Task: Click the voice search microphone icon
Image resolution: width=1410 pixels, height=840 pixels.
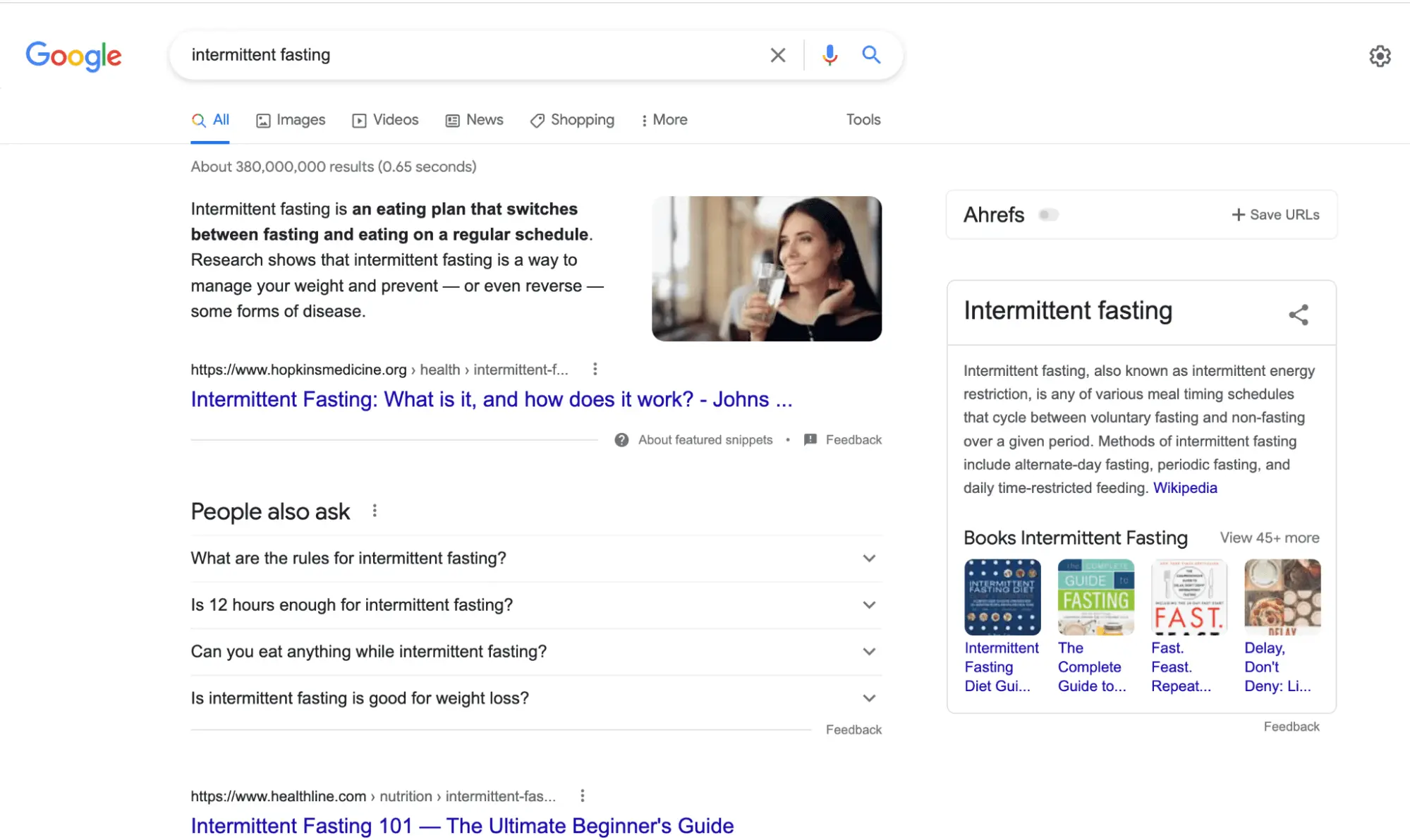Action: pos(829,55)
